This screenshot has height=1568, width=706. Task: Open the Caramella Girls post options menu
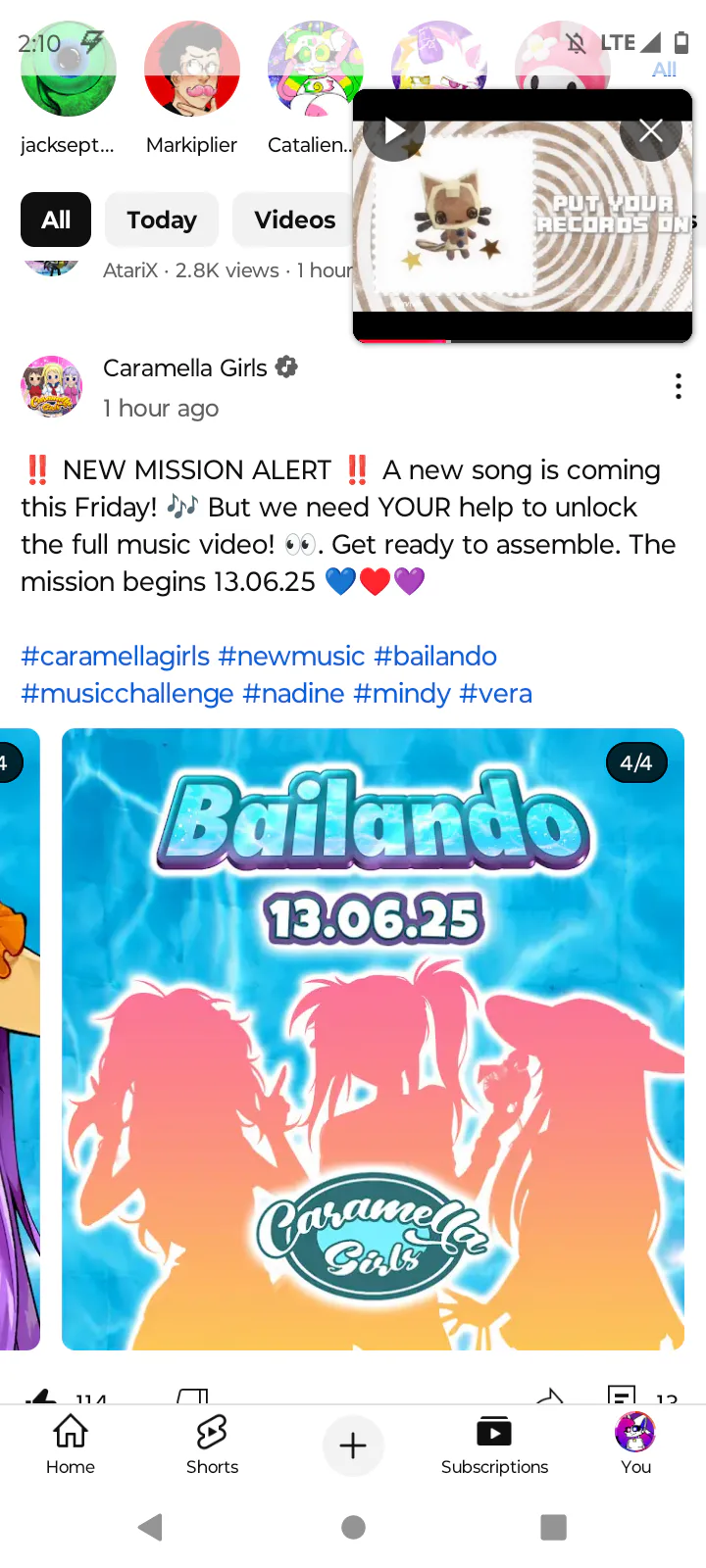point(679,387)
